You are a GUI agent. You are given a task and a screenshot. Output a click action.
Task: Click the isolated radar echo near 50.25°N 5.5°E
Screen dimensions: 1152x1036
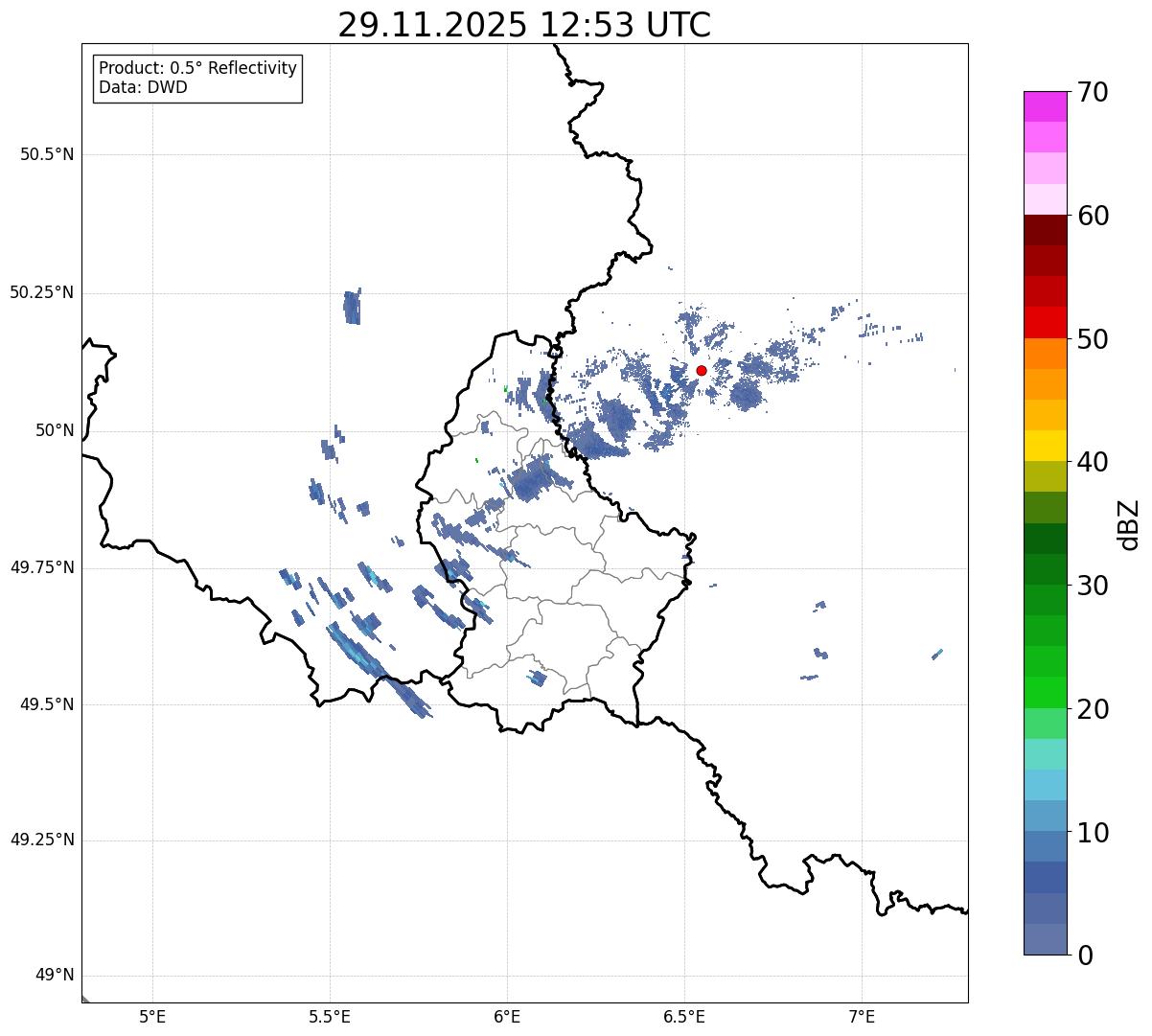(352, 308)
